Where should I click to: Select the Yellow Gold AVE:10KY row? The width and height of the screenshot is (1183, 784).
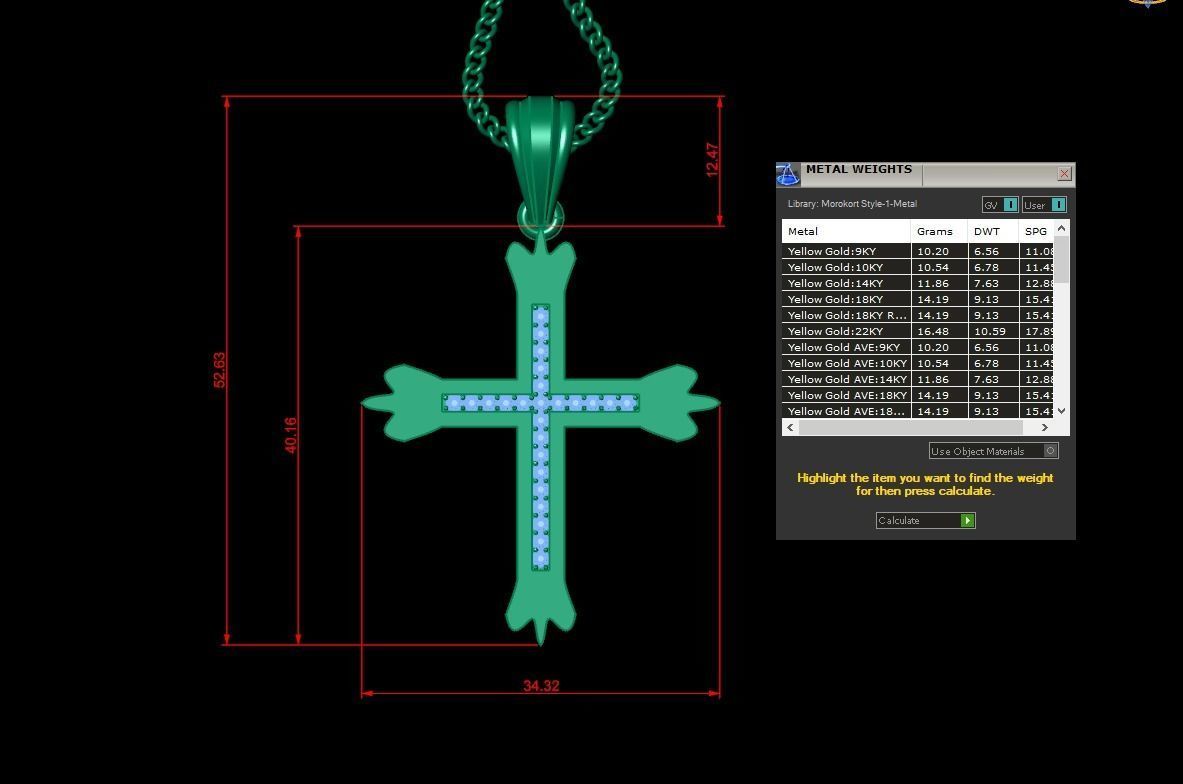(x=917, y=363)
